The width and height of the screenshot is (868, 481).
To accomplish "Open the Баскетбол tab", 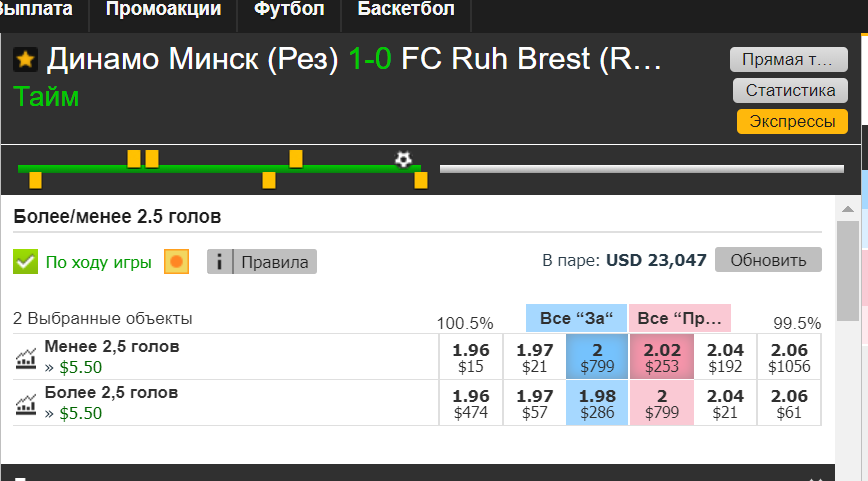I will [406, 10].
